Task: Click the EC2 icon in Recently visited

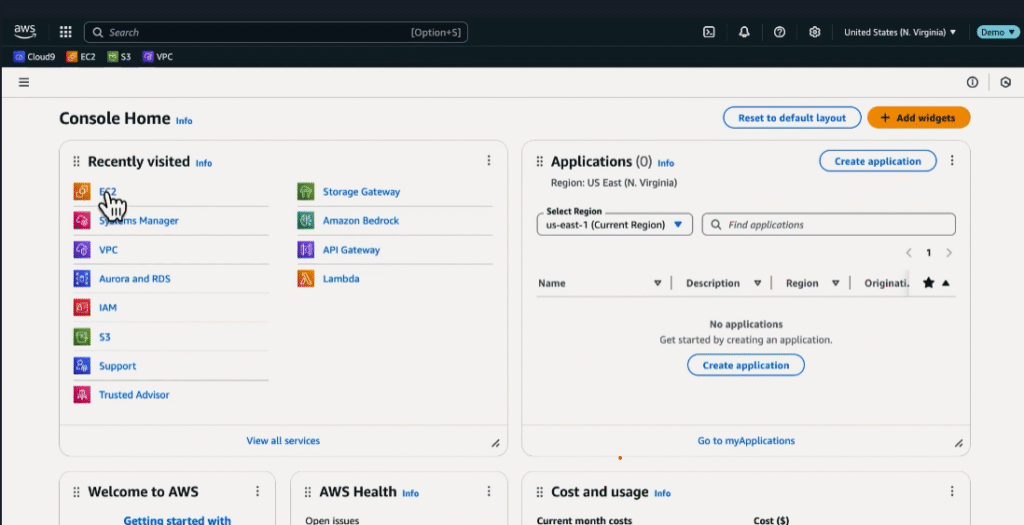Action: pyautogui.click(x=82, y=192)
